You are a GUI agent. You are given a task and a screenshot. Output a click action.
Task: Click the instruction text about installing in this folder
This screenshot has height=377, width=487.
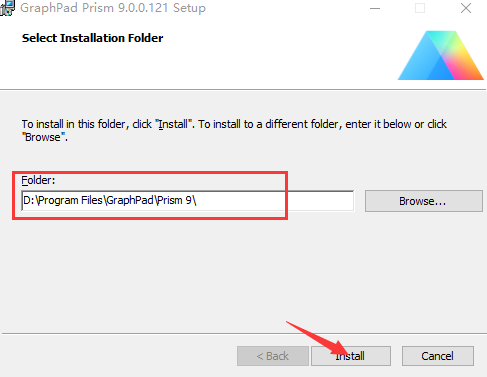[234, 130]
